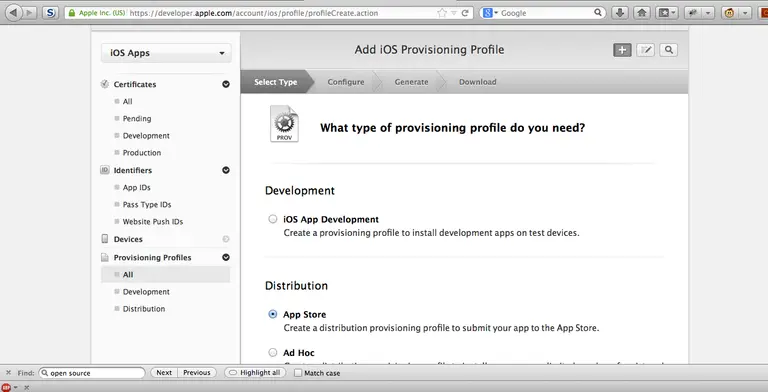Click the Configure step tab
768x392 pixels.
346,82
